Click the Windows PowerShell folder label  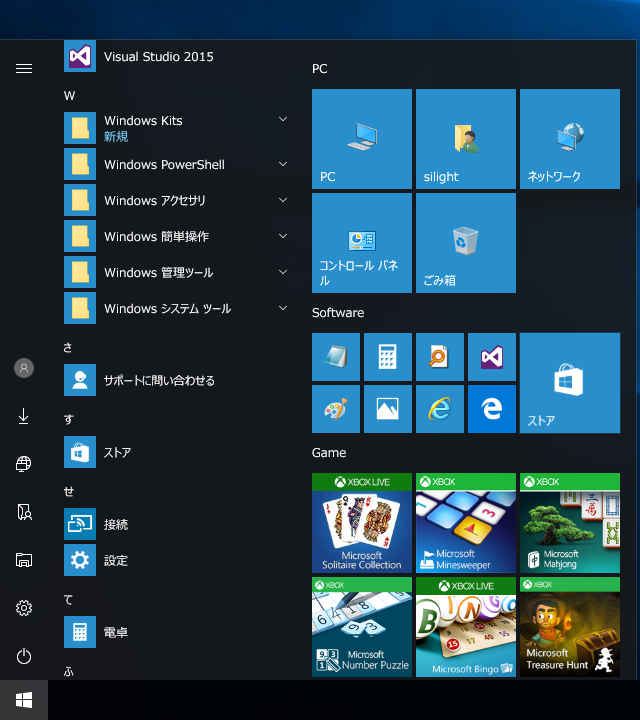[x=164, y=164]
